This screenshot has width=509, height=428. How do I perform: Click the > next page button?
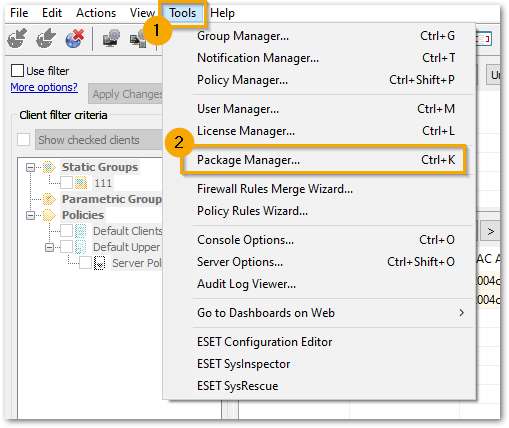pos(490,231)
